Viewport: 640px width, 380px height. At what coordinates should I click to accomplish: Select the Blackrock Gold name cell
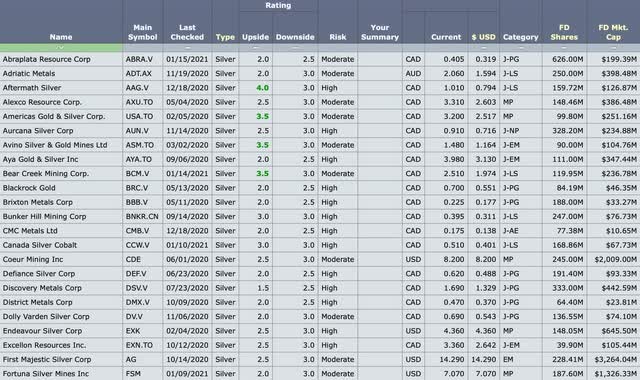tap(29, 188)
